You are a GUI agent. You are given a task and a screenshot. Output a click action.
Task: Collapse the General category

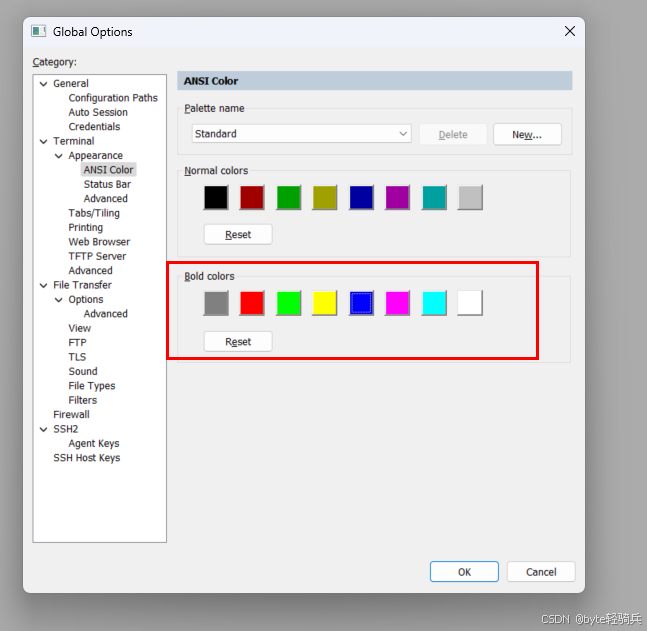(43, 84)
